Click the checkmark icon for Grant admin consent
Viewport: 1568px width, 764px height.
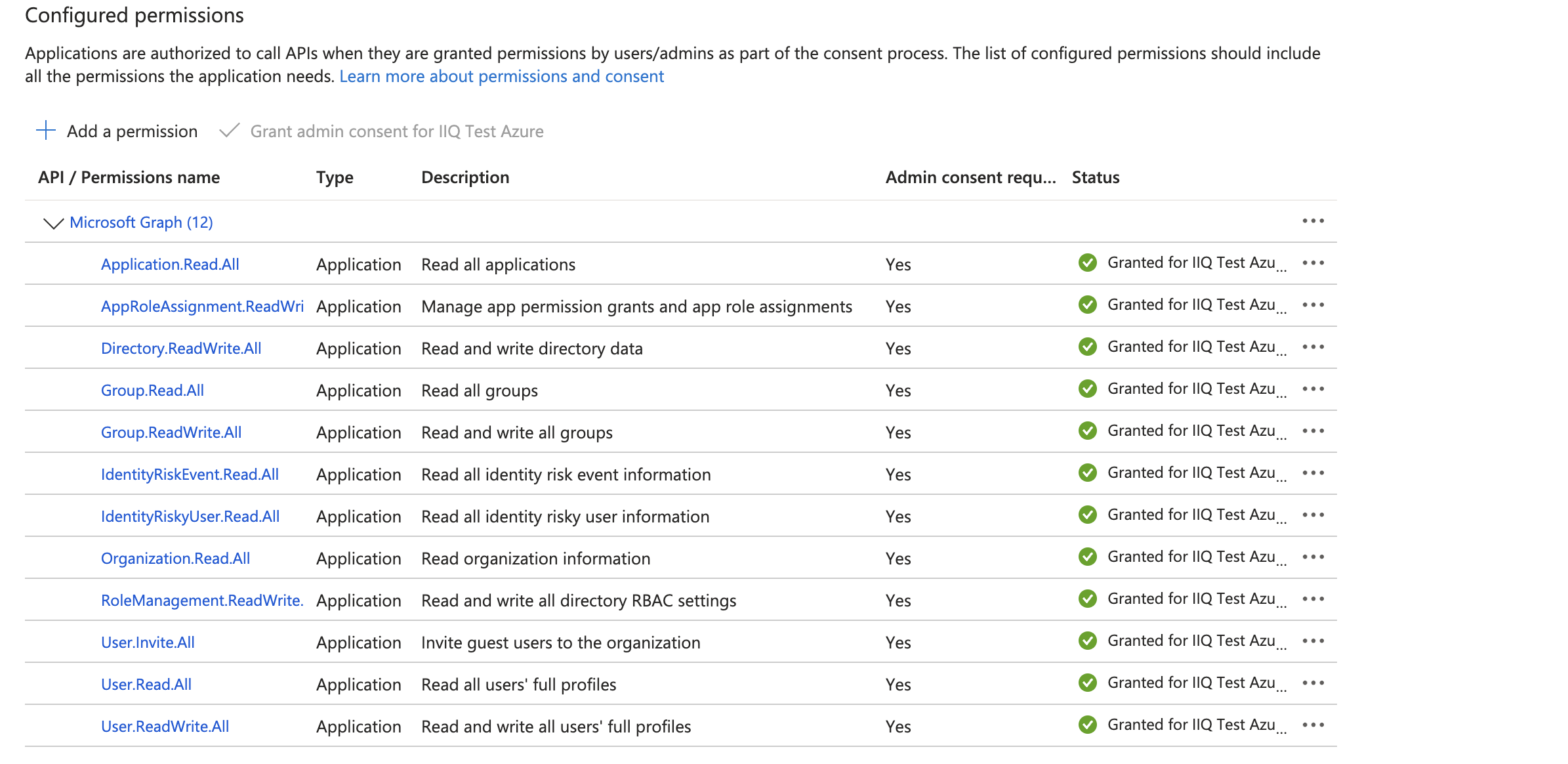click(x=229, y=131)
